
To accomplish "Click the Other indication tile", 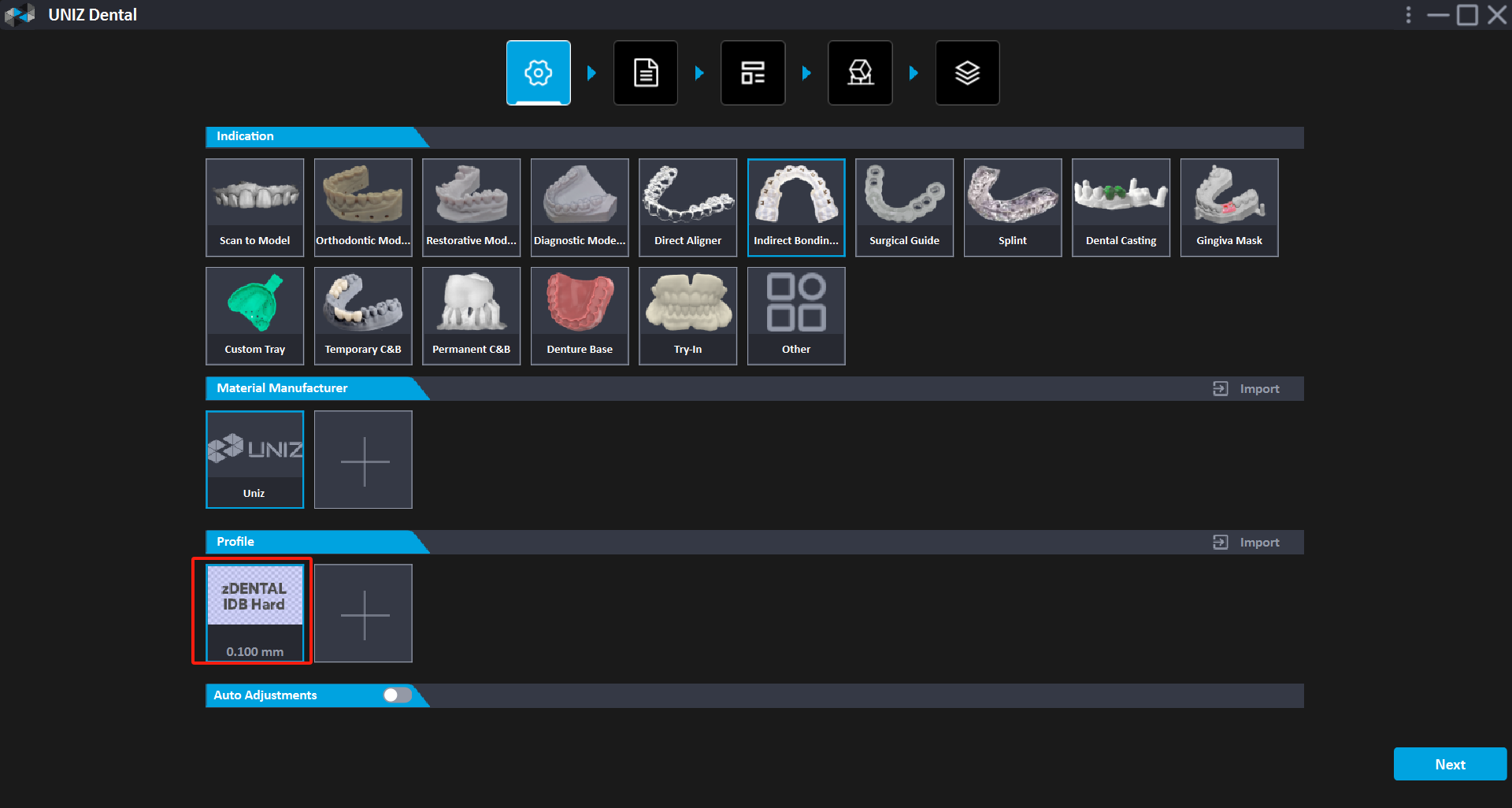I will [795, 316].
